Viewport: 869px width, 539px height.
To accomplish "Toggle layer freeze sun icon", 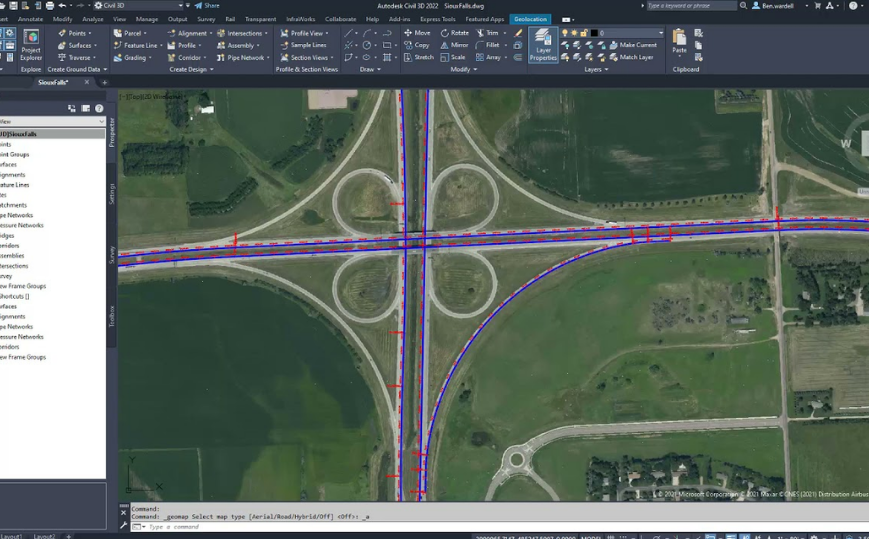I will [574, 33].
